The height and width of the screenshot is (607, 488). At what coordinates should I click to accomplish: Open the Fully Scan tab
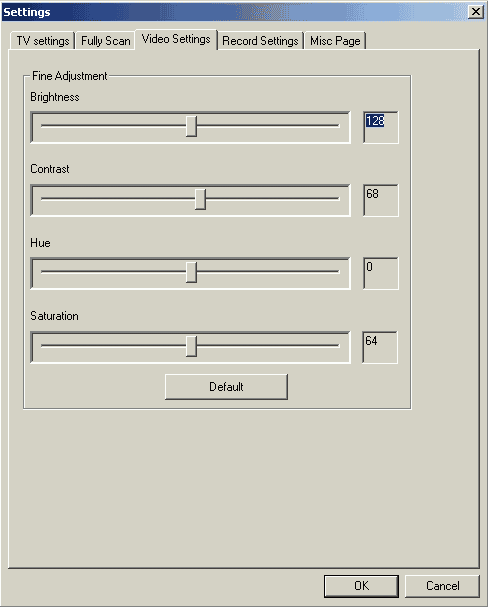click(105, 41)
